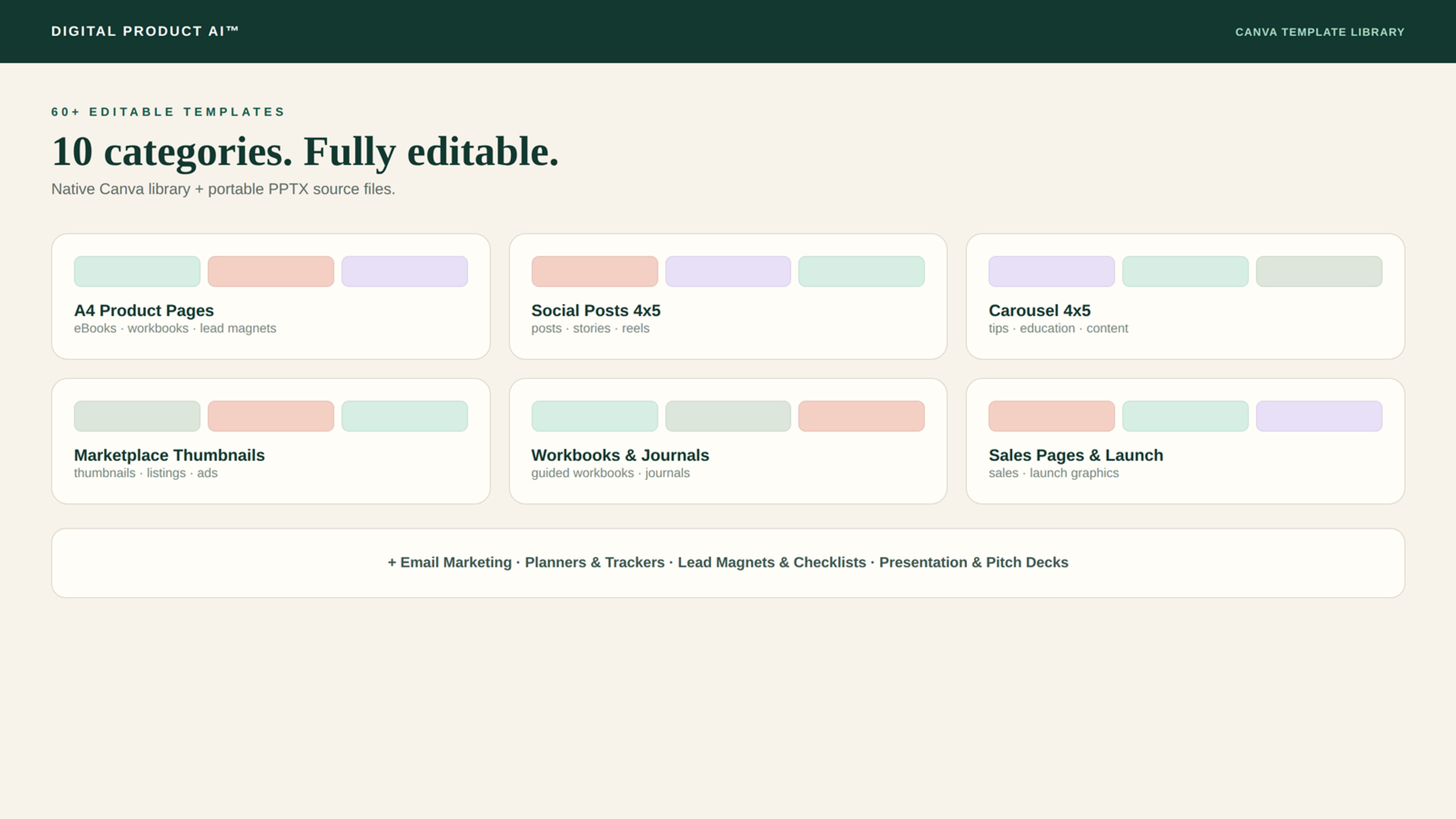Open the Carousel 4x5 title
The height and width of the screenshot is (819, 1456).
pyautogui.click(x=1039, y=311)
